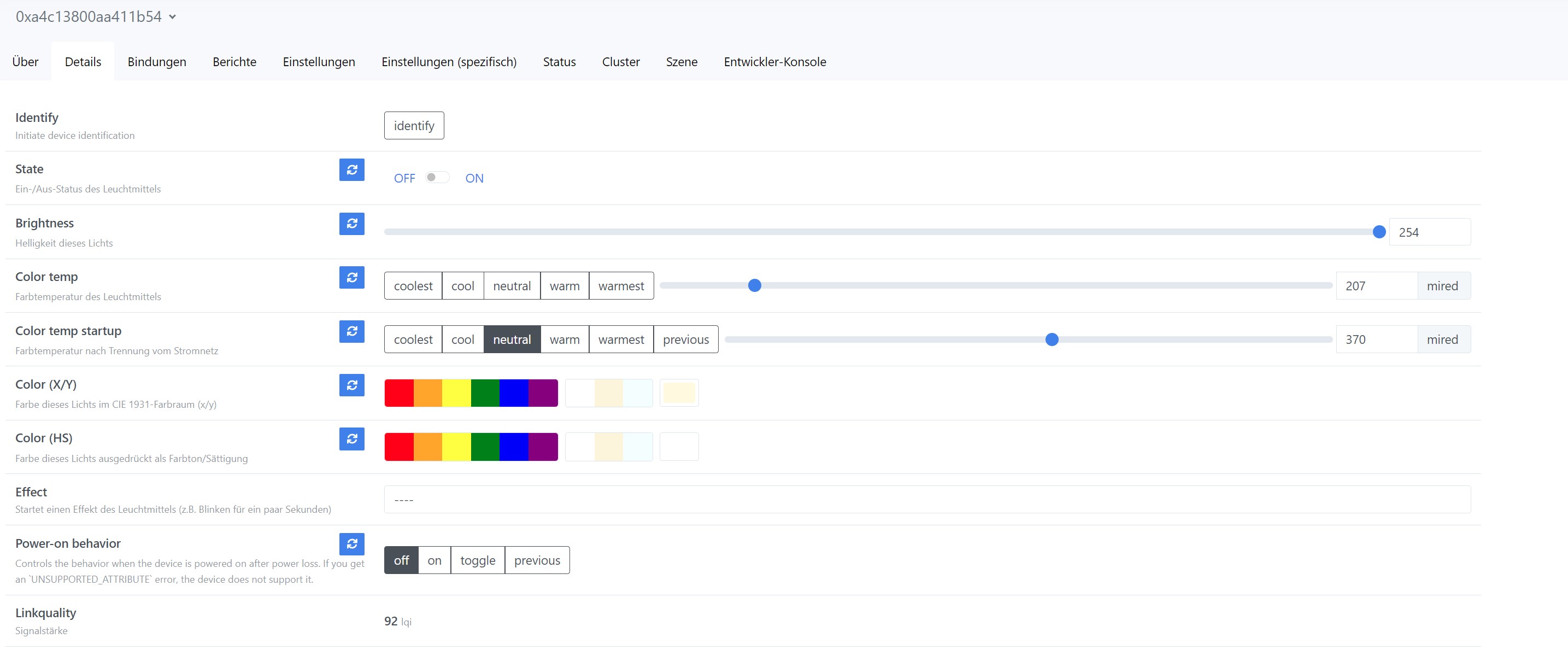The width and height of the screenshot is (1568, 650).
Task: Pick purple in Color (X/Y) palette
Action: click(x=543, y=393)
